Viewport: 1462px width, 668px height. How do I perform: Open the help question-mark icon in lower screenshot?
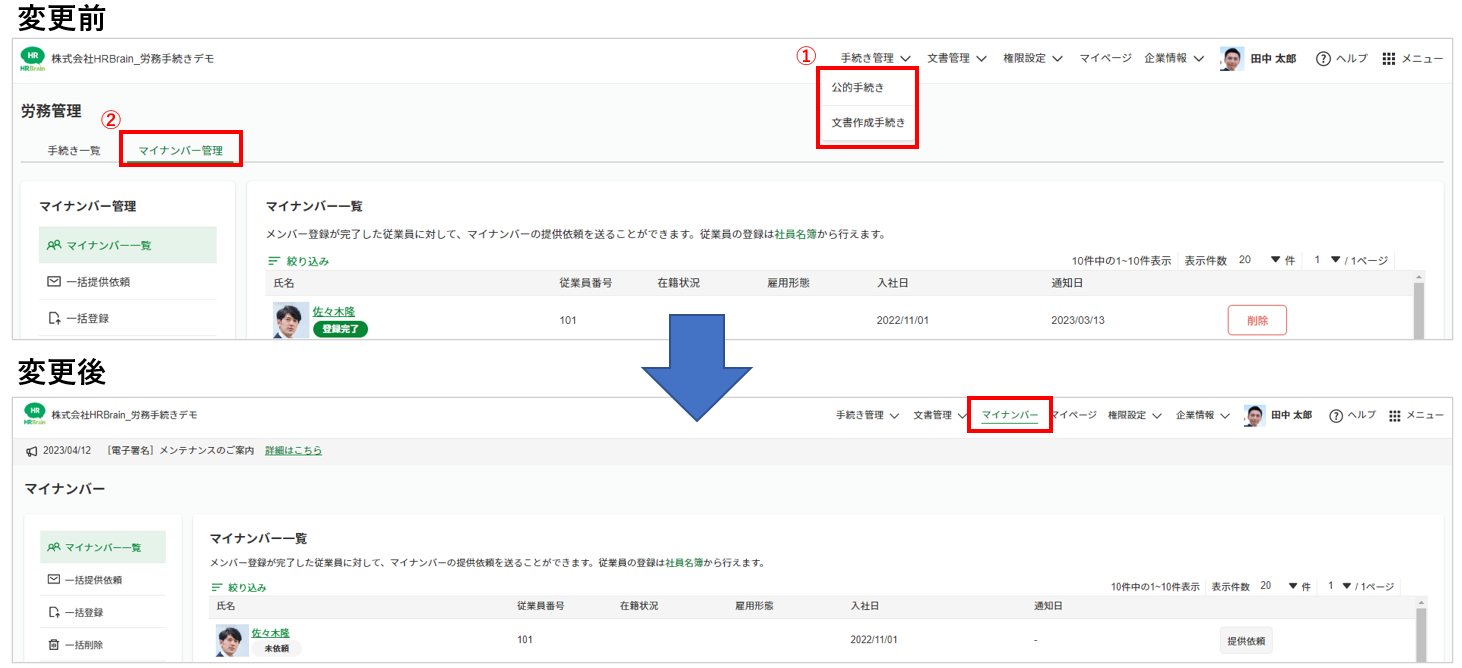click(1335, 415)
